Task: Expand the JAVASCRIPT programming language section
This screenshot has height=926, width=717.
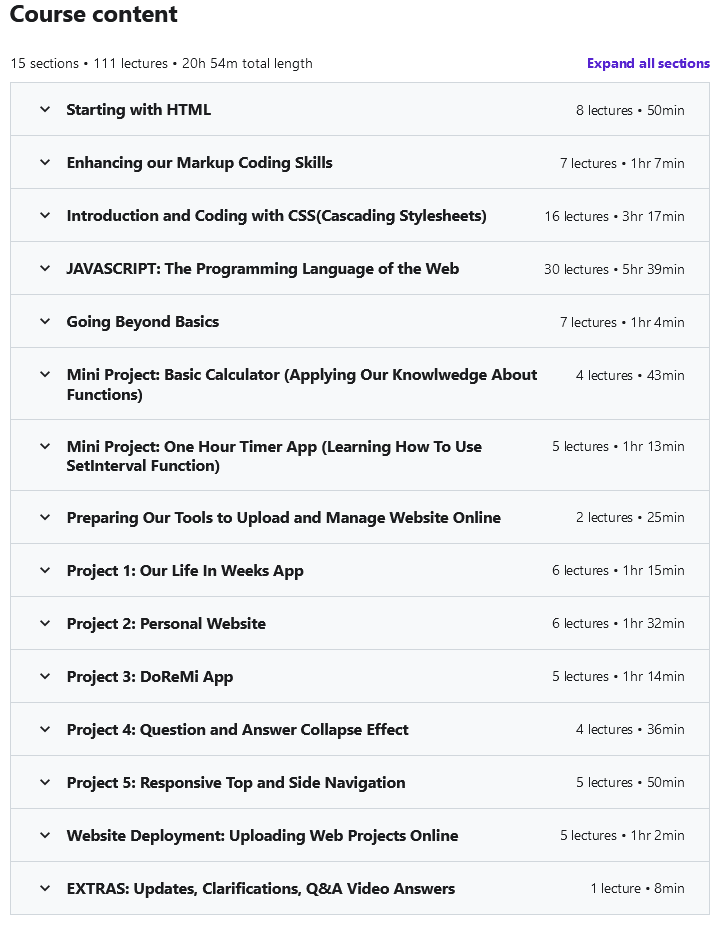Action: tap(43, 268)
